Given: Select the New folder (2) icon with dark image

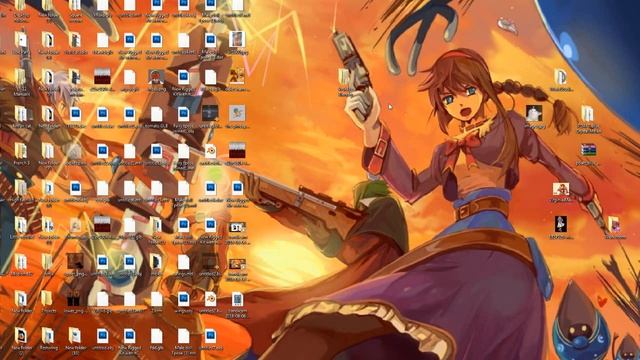Looking at the screenshot, I should pyautogui.click(x=21, y=336).
